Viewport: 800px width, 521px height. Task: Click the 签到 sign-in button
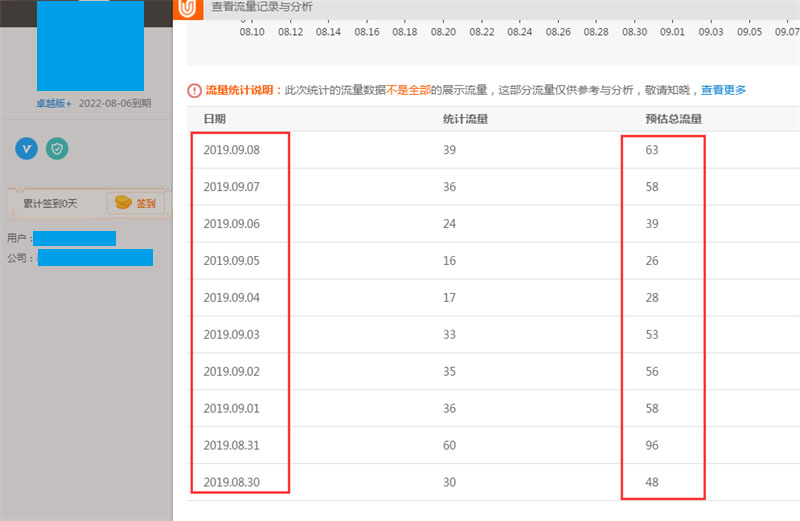coord(136,203)
